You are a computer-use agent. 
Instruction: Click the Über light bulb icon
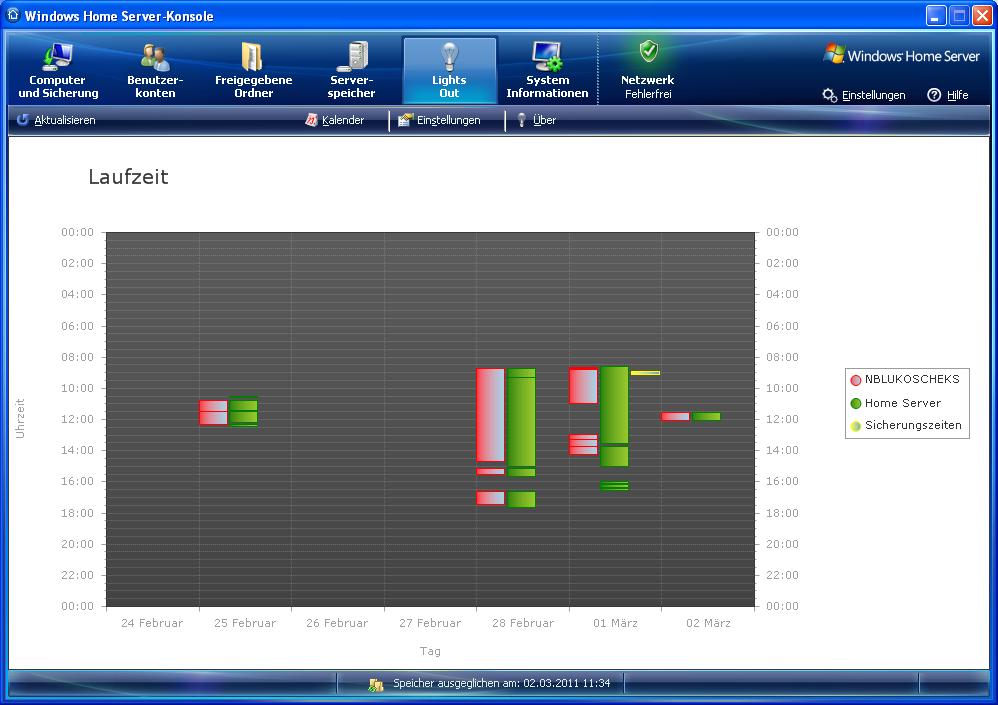522,120
